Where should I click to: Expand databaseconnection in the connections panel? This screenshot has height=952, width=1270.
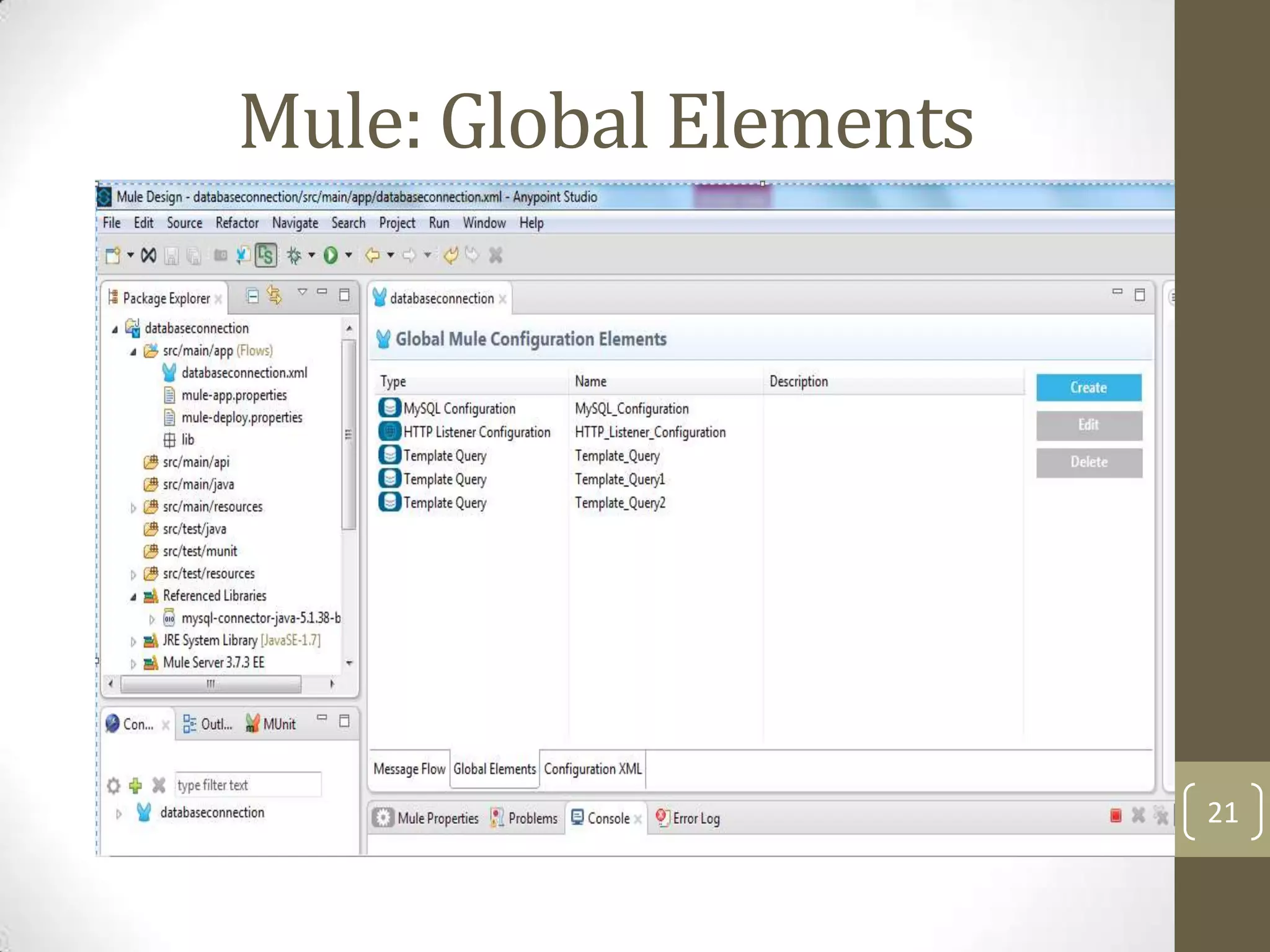pyautogui.click(x=118, y=813)
